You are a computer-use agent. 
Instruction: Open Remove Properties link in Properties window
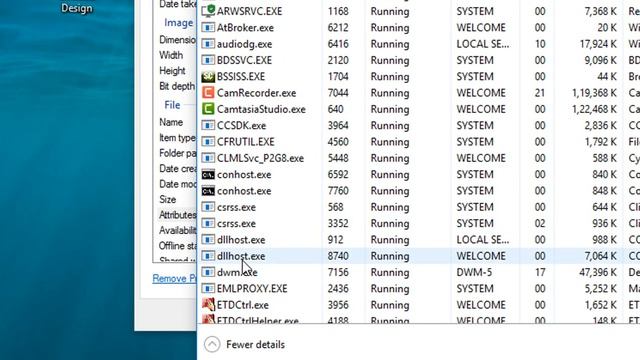(x=174, y=278)
